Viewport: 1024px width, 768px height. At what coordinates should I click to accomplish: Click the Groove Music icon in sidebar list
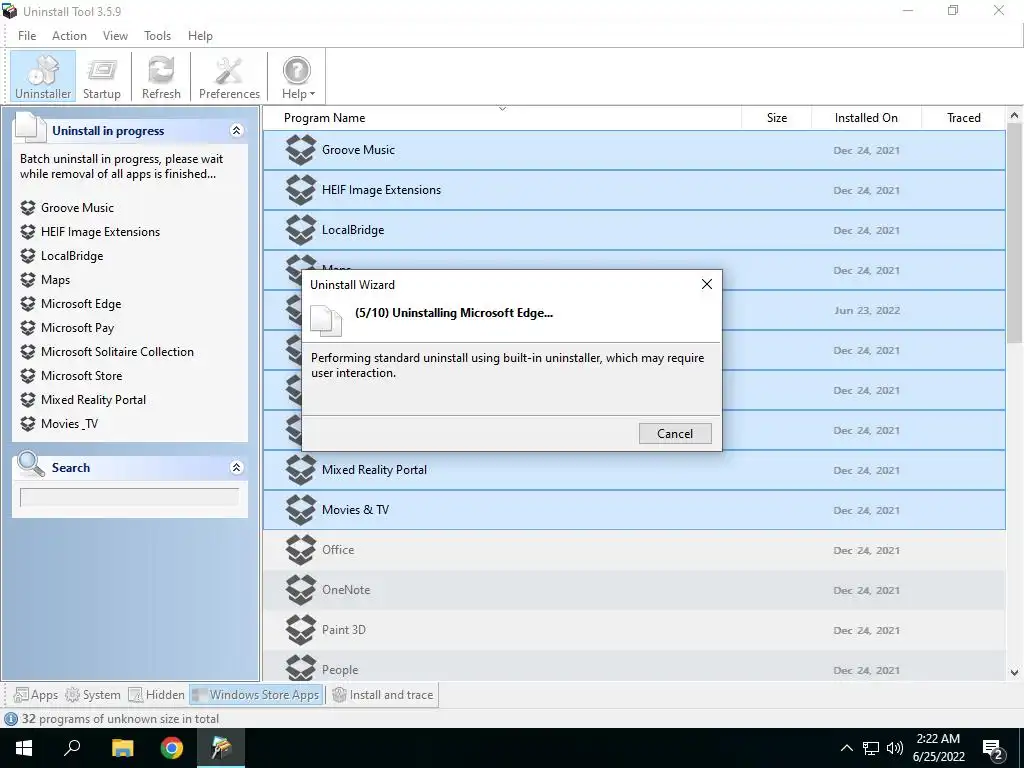[x=27, y=208]
